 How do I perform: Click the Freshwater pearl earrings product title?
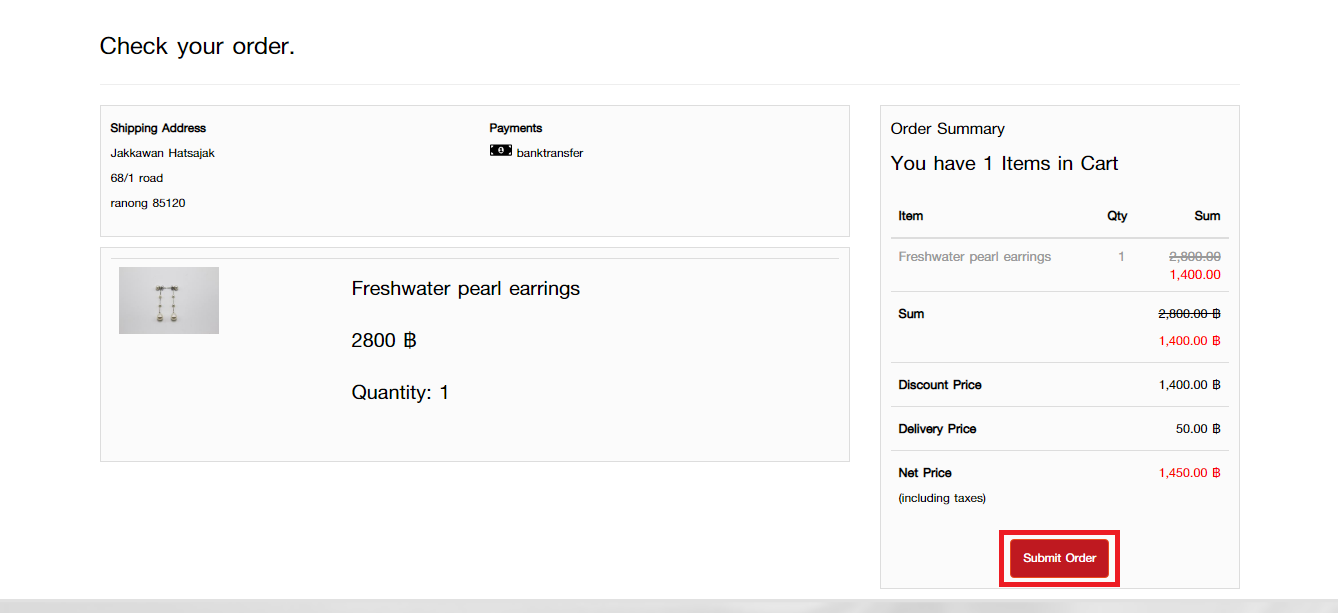tap(465, 289)
